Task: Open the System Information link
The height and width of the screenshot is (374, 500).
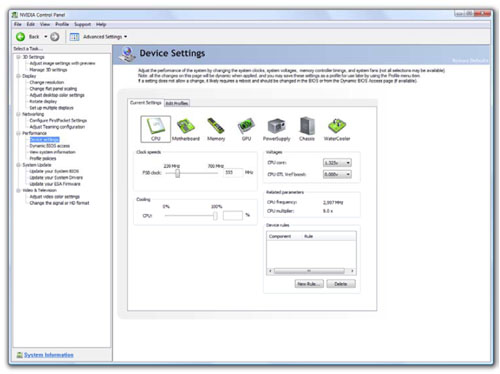Action: (x=49, y=355)
